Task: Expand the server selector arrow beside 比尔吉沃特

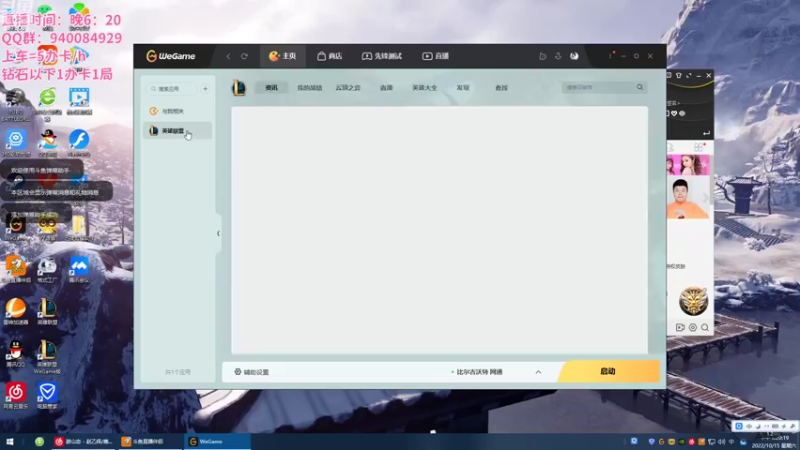Action: click(538, 372)
